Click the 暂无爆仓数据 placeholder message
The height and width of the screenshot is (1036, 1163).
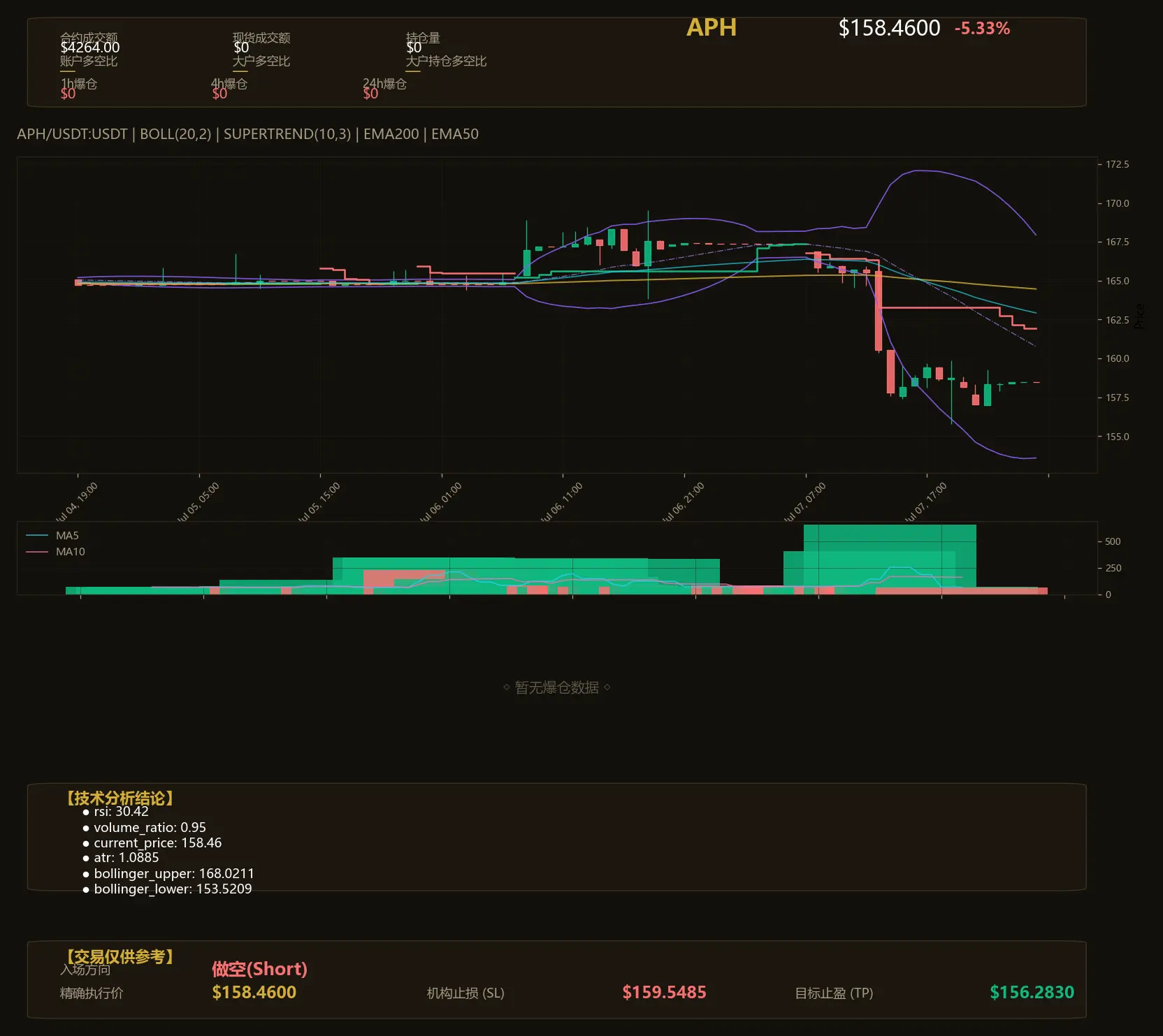click(556, 687)
